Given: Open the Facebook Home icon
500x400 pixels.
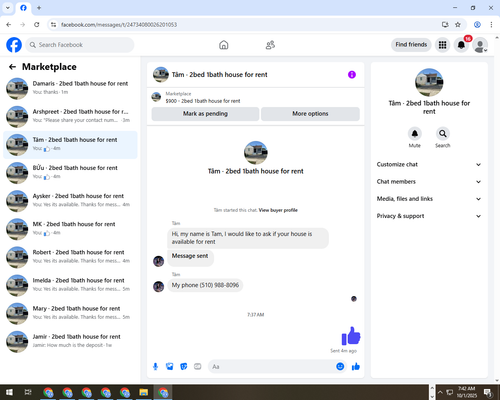Looking at the screenshot, I should (224, 45).
